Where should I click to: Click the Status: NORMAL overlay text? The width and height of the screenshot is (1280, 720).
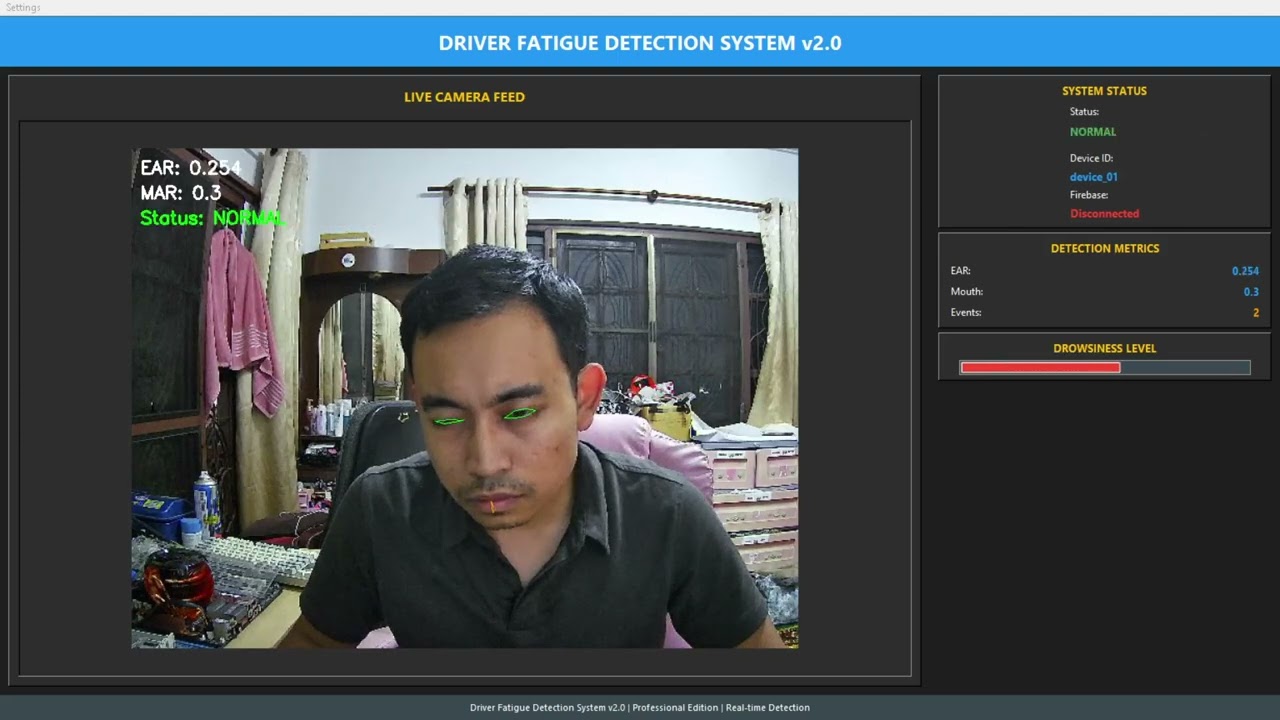click(x=212, y=218)
